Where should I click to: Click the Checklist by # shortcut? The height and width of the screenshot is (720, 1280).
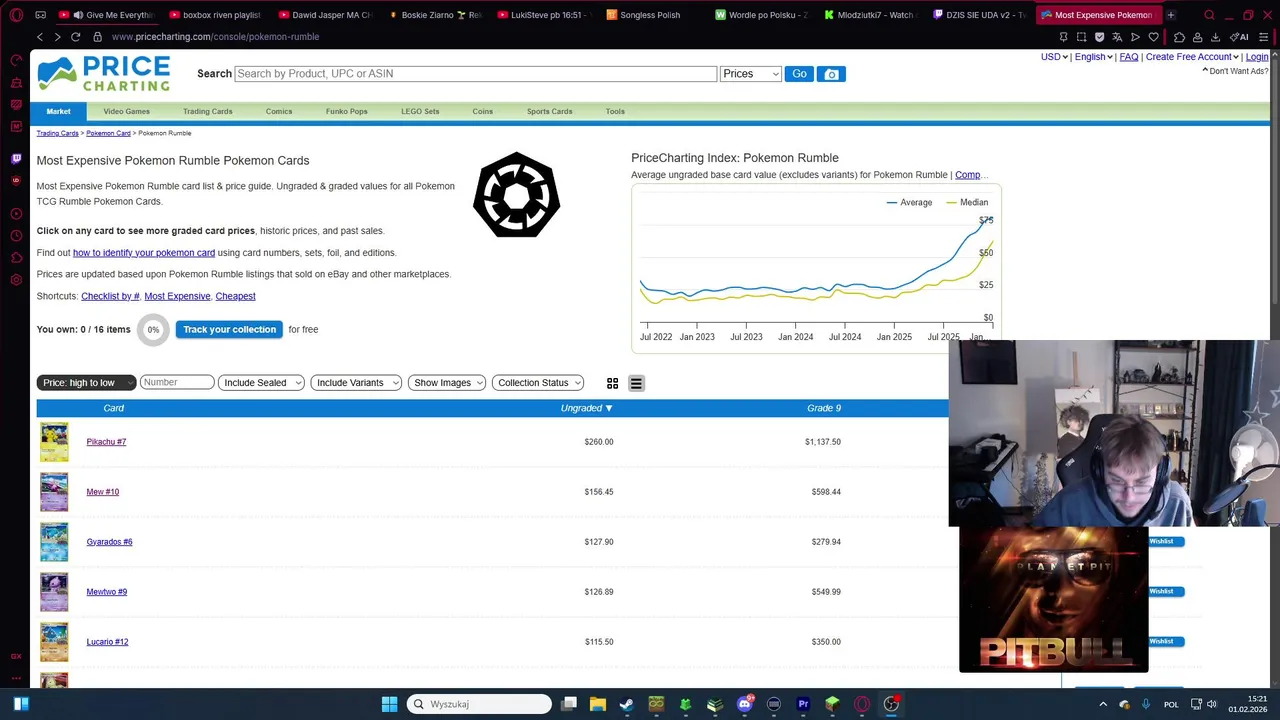110,296
